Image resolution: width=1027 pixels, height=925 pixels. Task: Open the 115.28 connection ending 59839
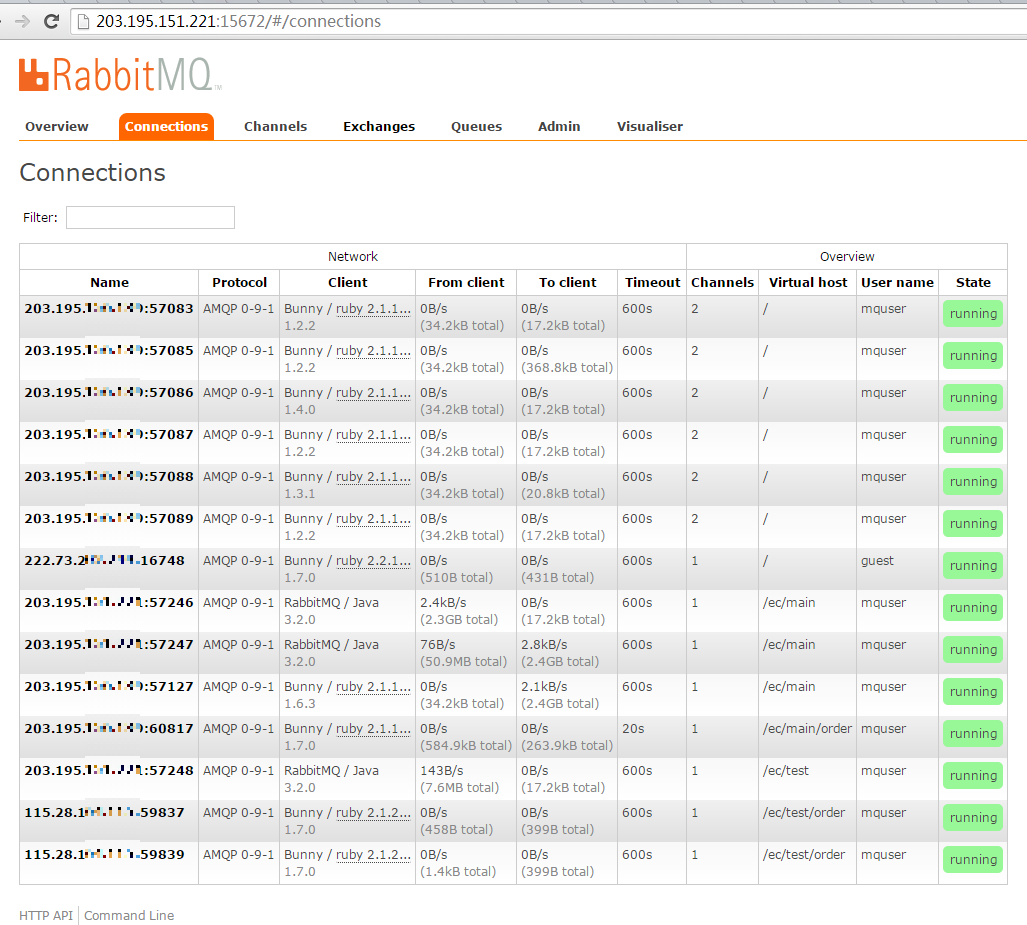tap(104, 854)
